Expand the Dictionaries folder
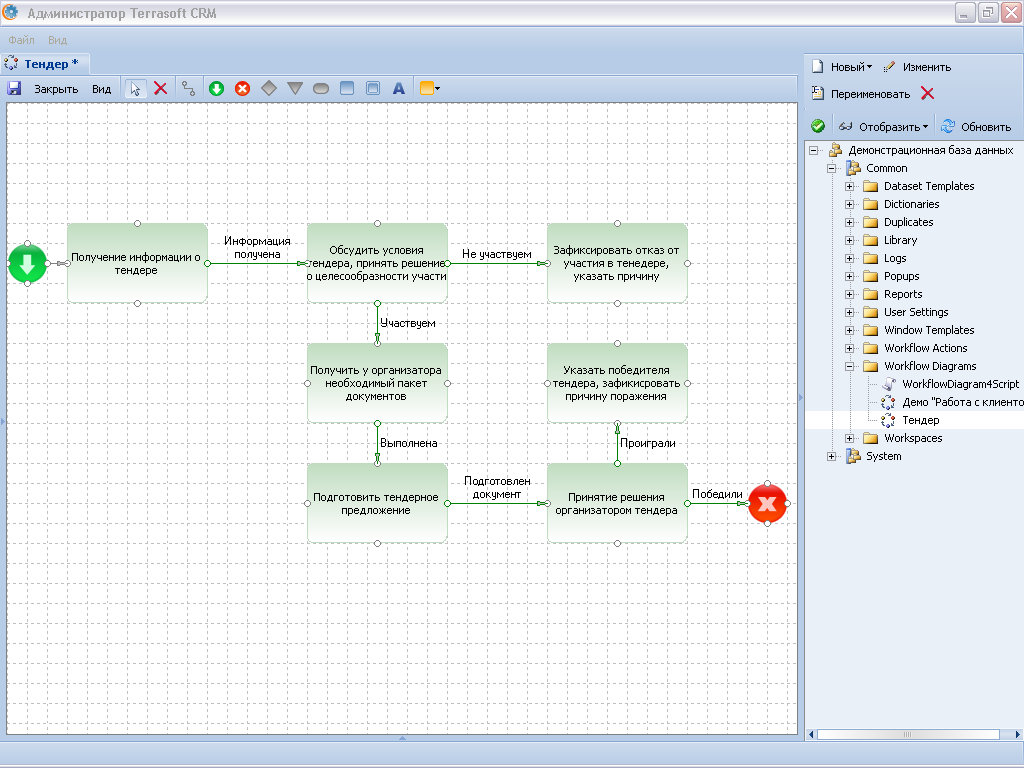The height and width of the screenshot is (768, 1024). coord(849,204)
